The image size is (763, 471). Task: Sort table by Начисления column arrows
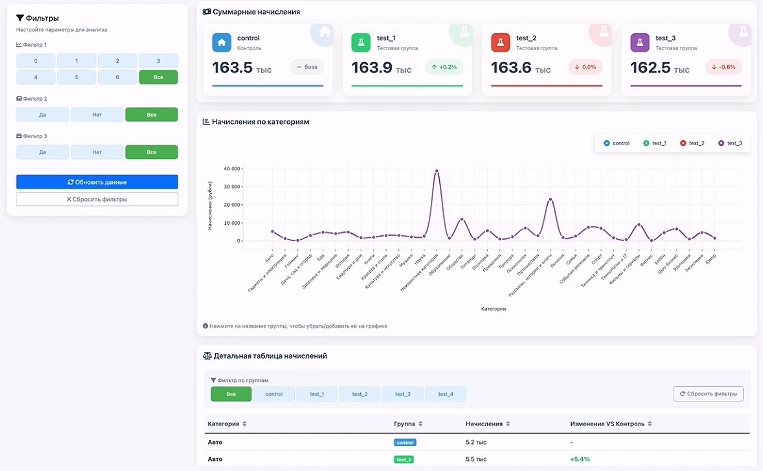tap(508, 424)
